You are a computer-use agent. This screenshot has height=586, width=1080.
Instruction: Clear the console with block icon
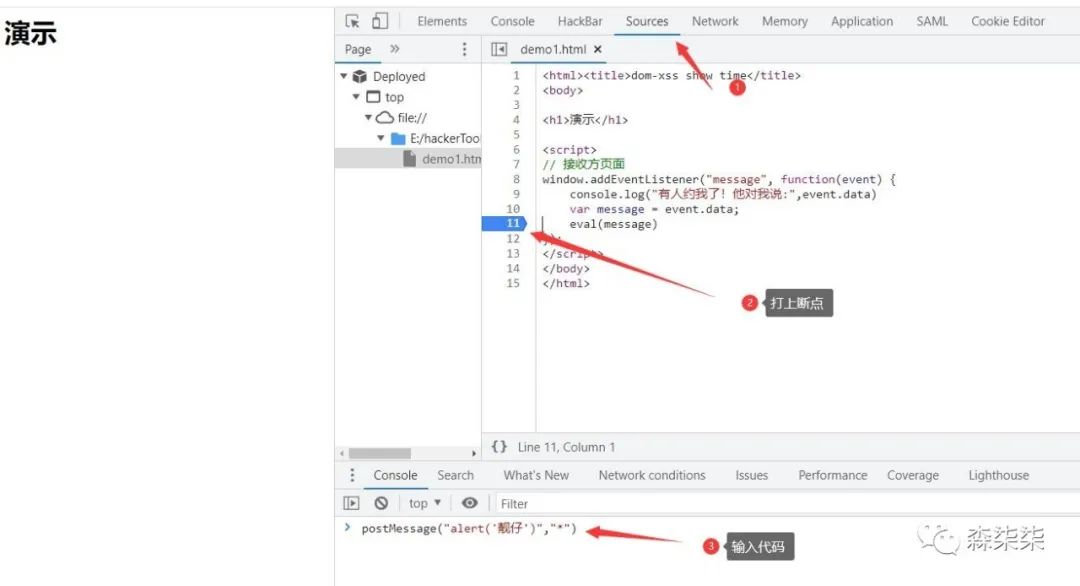[x=381, y=503]
